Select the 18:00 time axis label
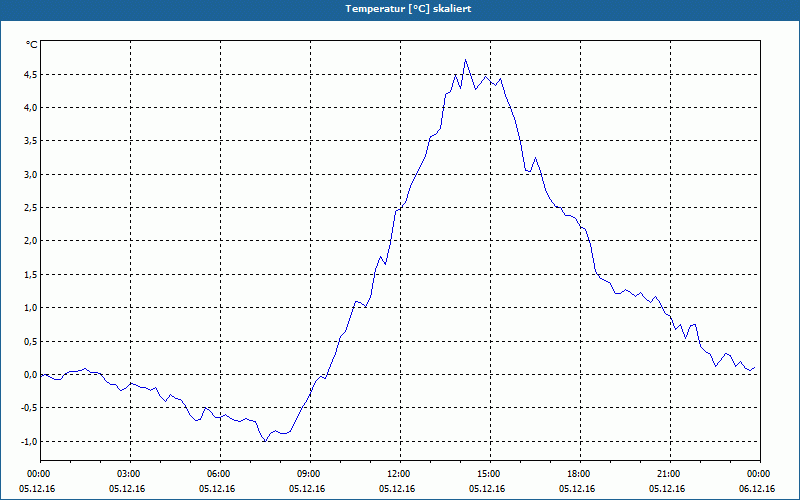This screenshot has width=800, height=500. 580,474
